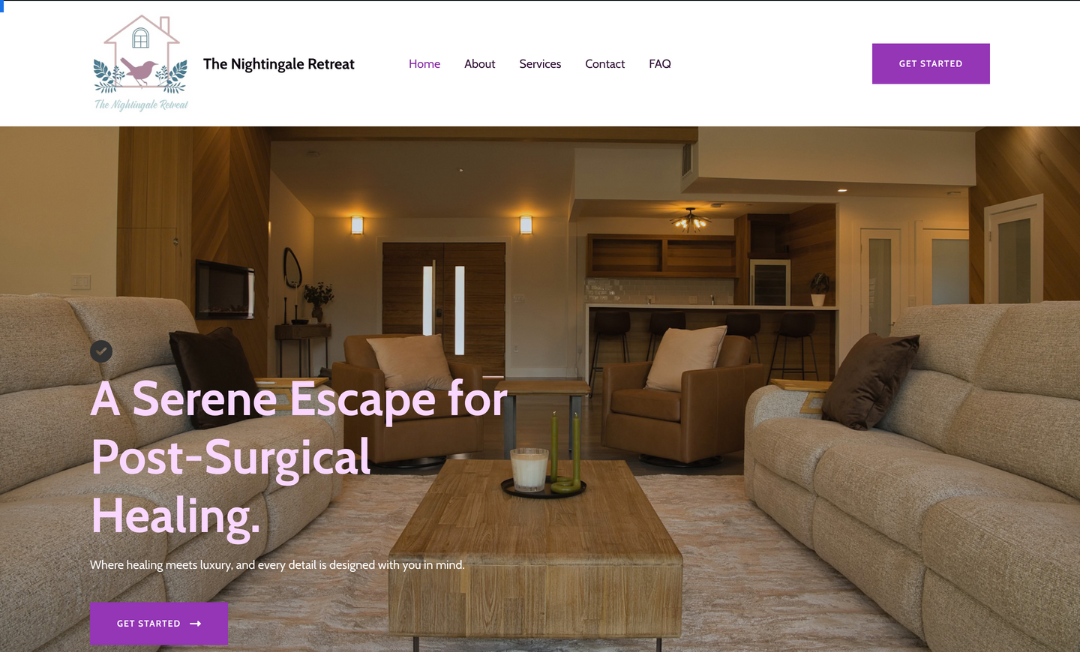Click the Serene Escape headline text
The width and height of the screenshot is (1080, 652).
[x=299, y=456]
